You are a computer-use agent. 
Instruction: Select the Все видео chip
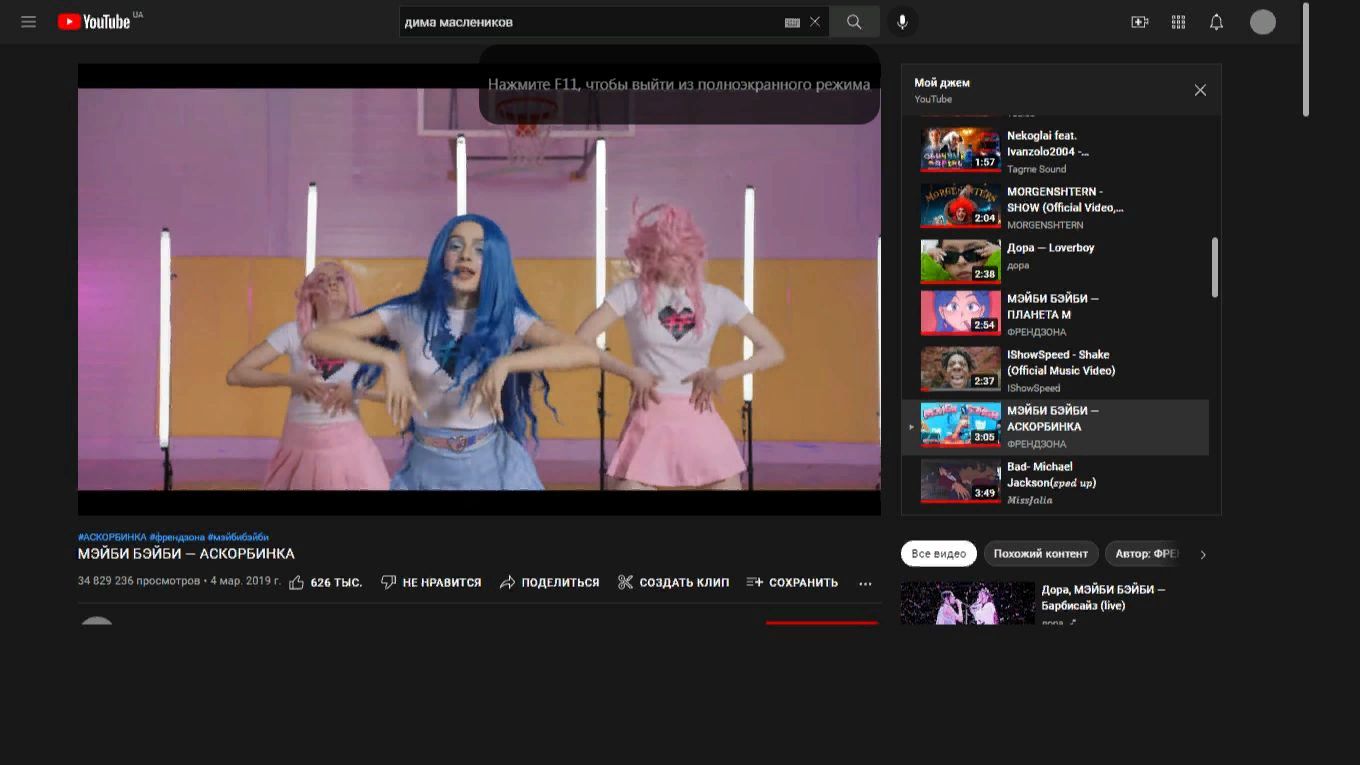(x=938, y=553)
